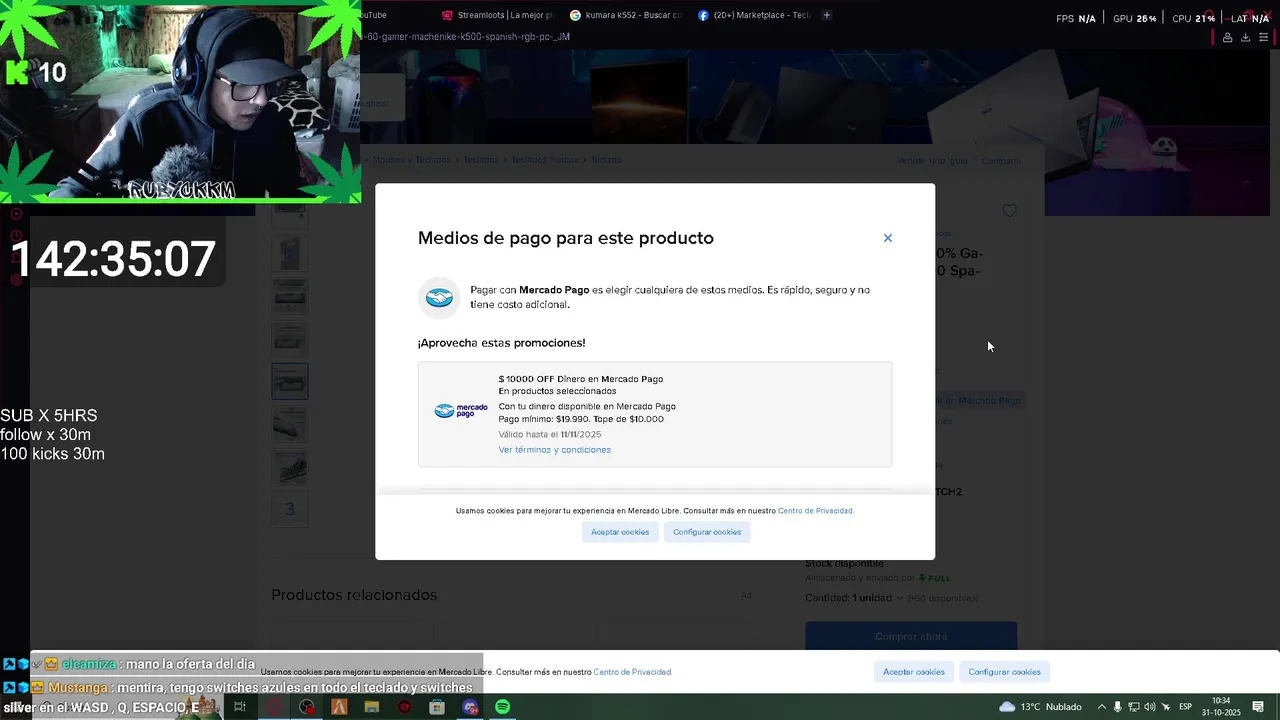Add product to favorites with heart icon
1280x720 pixels.
click(1009, 211)
